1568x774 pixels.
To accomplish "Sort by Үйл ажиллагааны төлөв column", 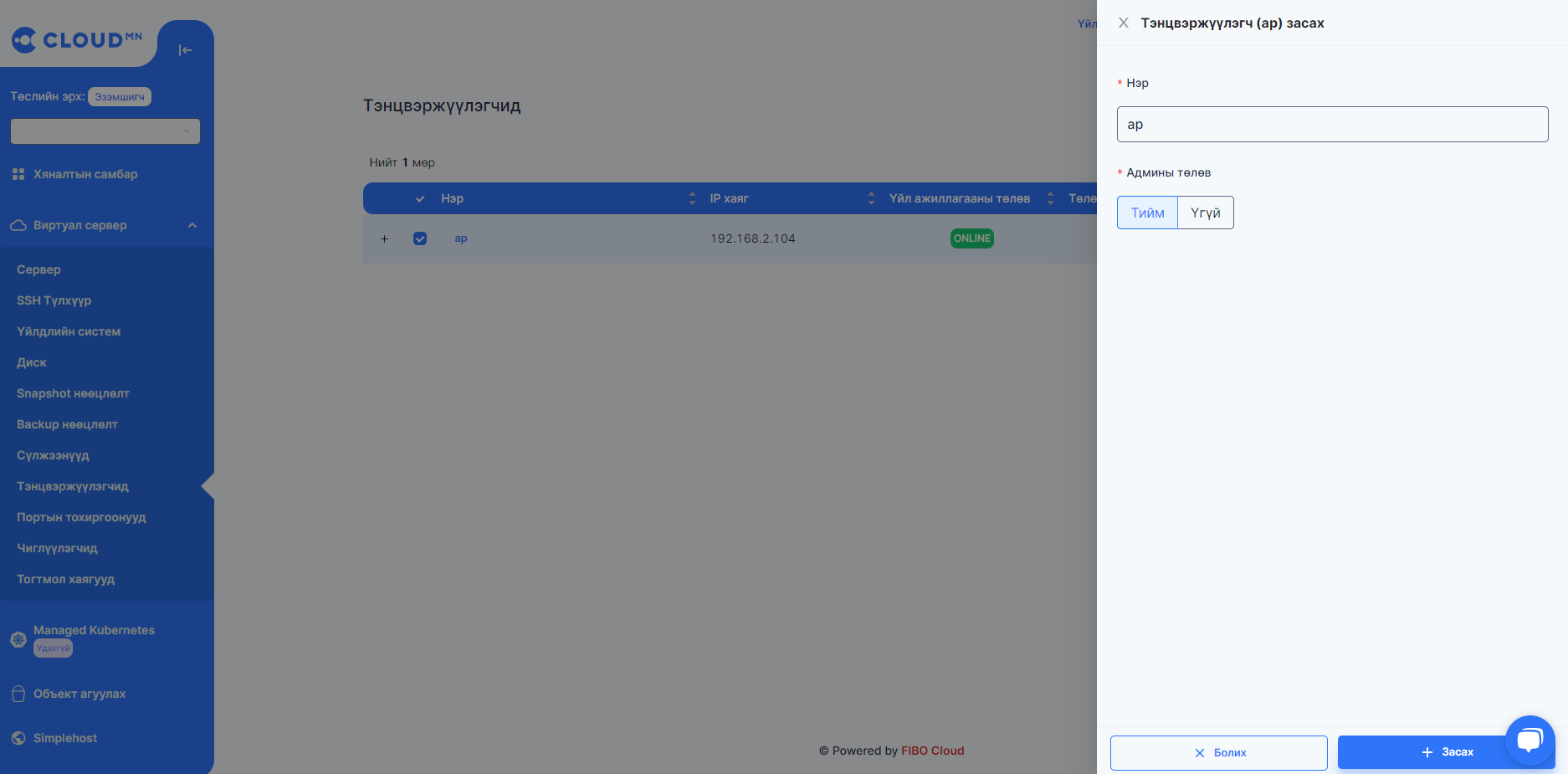I will click(x=1050, y=198).
